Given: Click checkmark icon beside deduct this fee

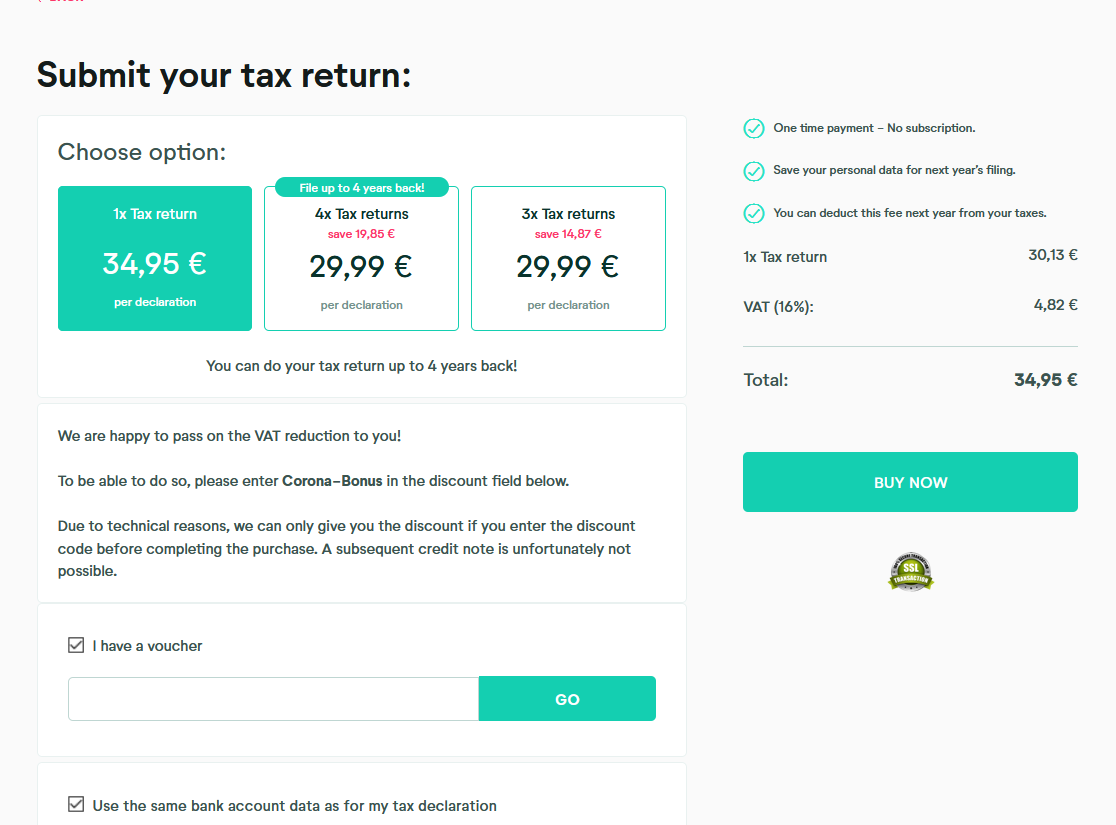Looking at the screenshot, I should (754, 213).
